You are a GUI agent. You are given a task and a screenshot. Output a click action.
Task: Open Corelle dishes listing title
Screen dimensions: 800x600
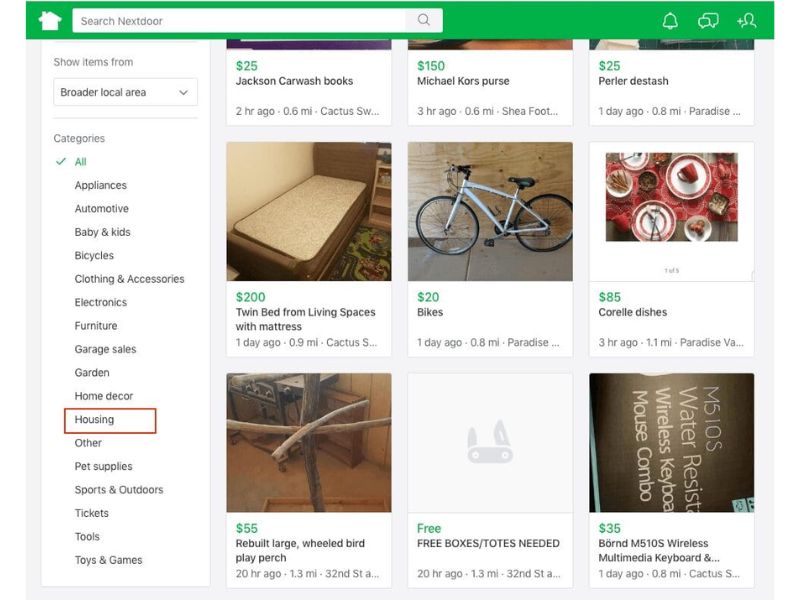click(x=633, y=312)
